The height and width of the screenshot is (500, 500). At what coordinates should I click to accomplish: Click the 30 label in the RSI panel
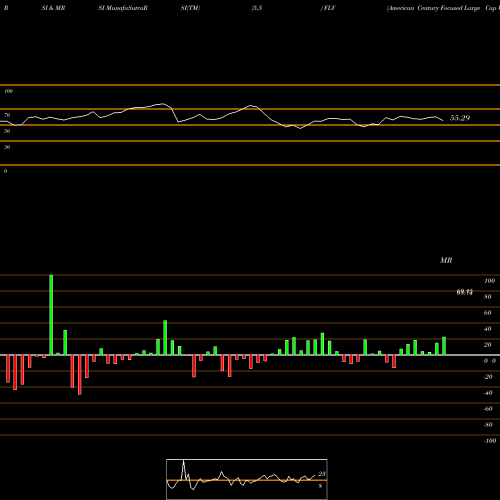point(7,147)
